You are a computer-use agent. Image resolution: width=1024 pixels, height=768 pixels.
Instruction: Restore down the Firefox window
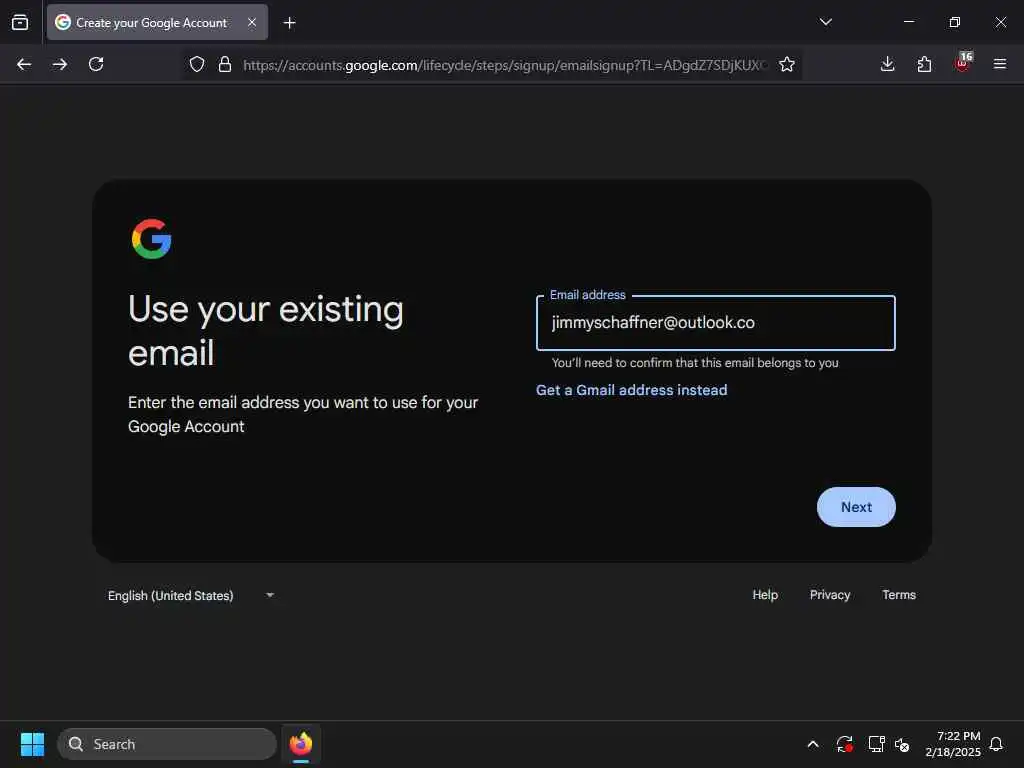(x=954, y=22)
